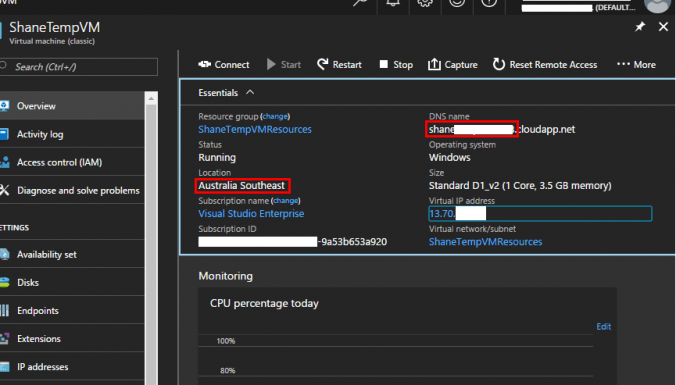Open the Disks sidebar item
The image size is (676, 385).
point(72,282)
